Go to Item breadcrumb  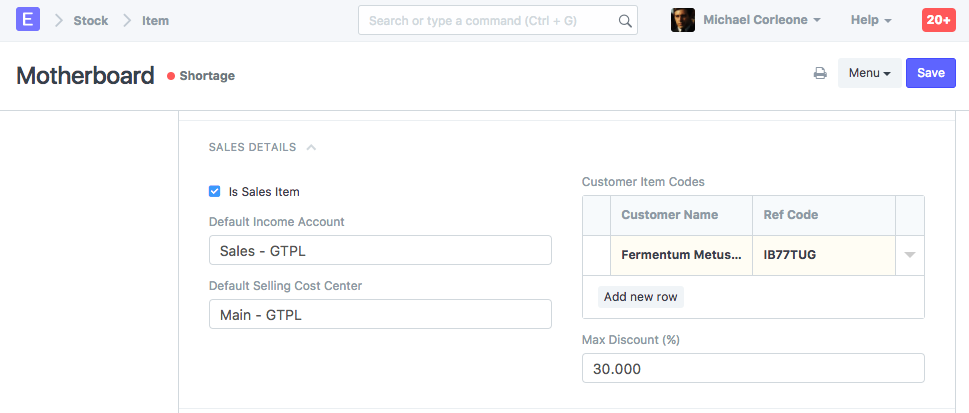155,20
